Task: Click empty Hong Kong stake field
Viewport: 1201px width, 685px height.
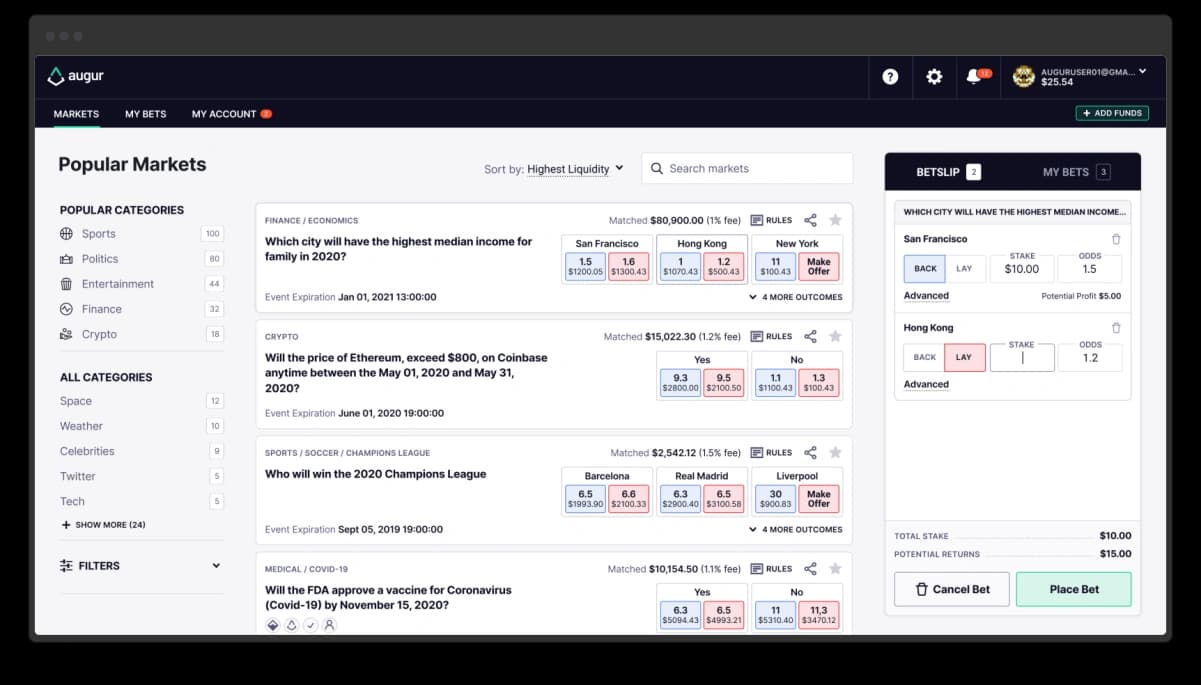Action: pyautogui.click(x=1021, y=358)
